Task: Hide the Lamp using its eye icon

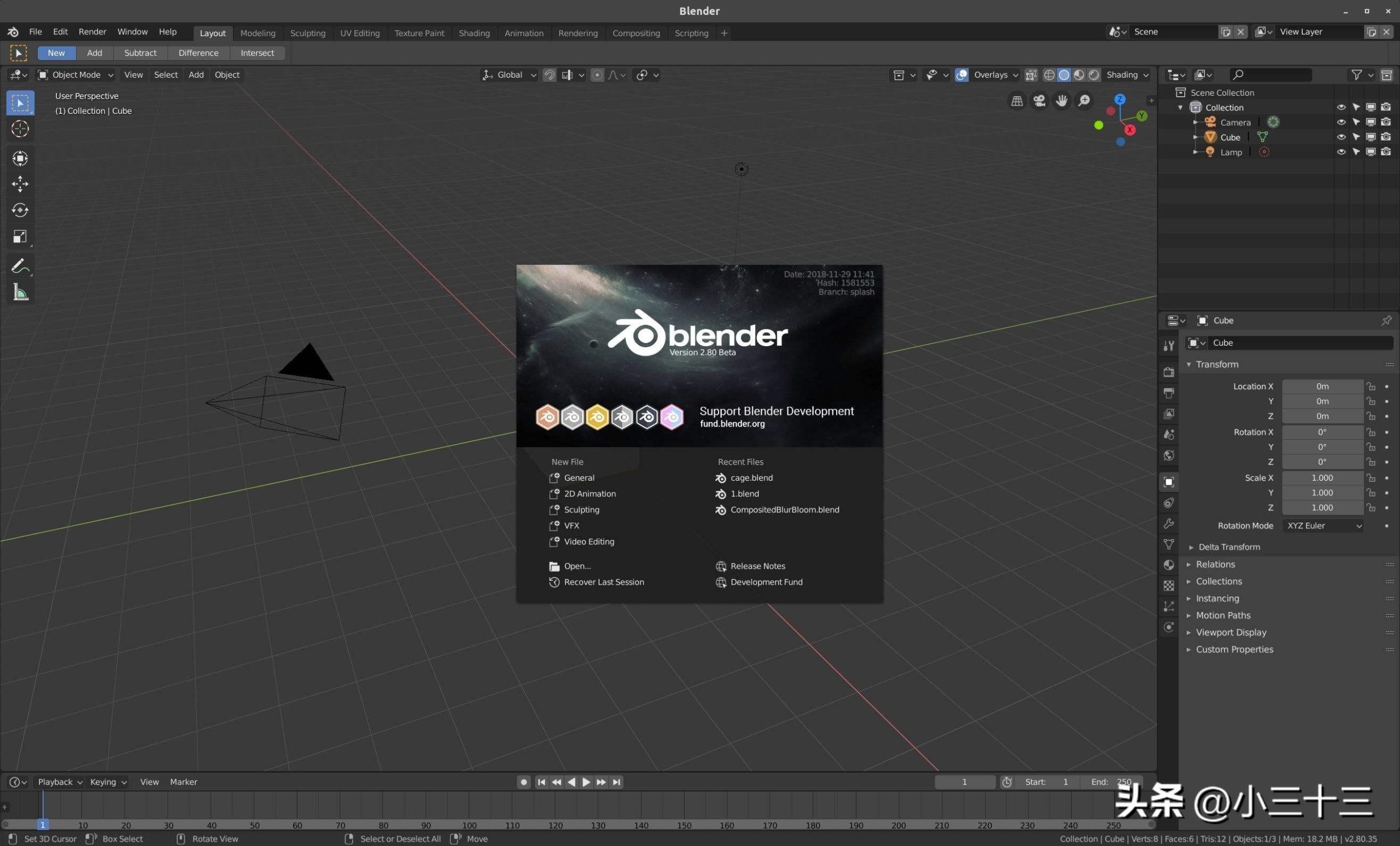Action: (x=1341, y=151)
